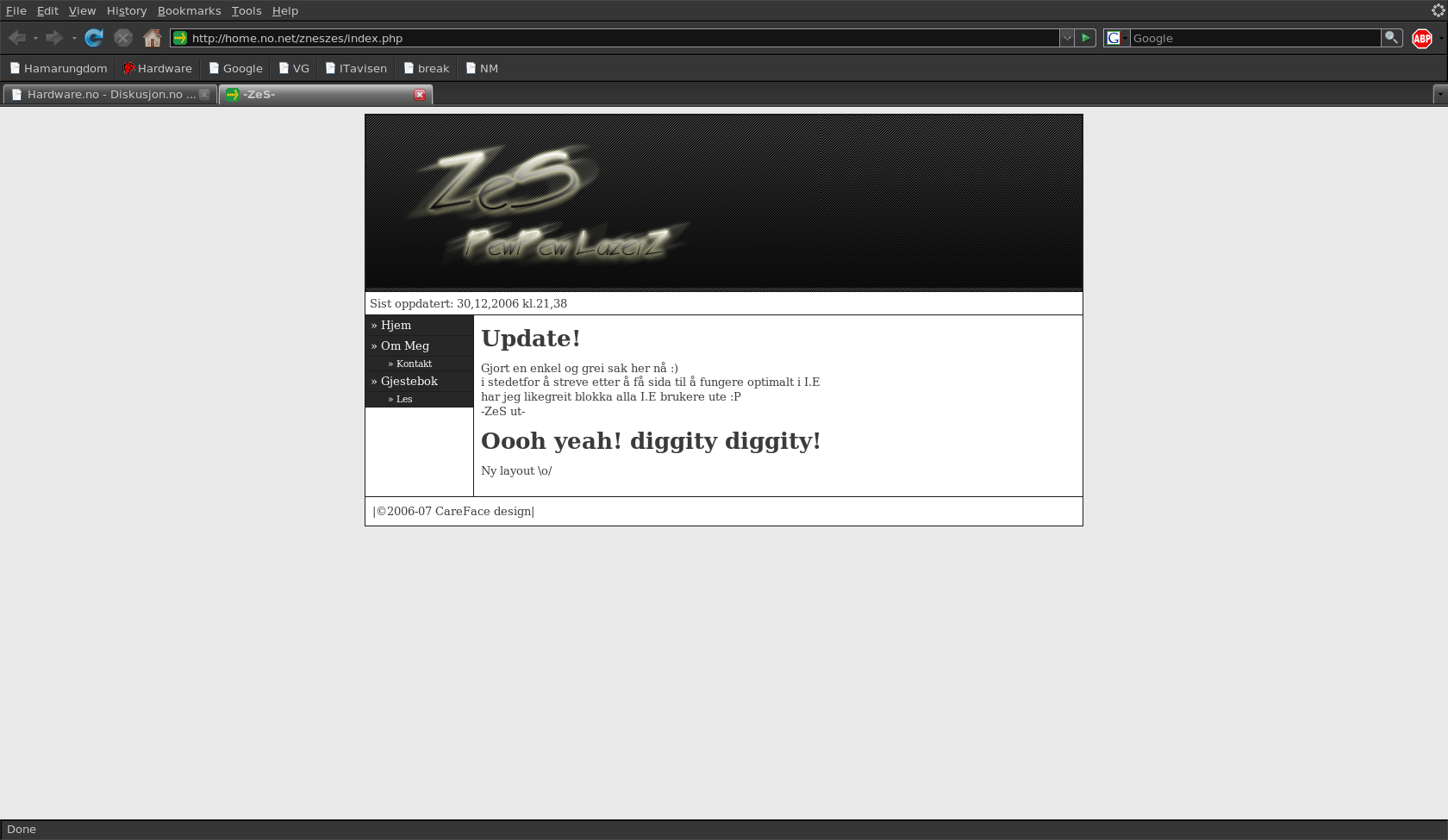Open the Google bookmark
The width and height of the screenshot is (1448, 840).
[236, 68]
